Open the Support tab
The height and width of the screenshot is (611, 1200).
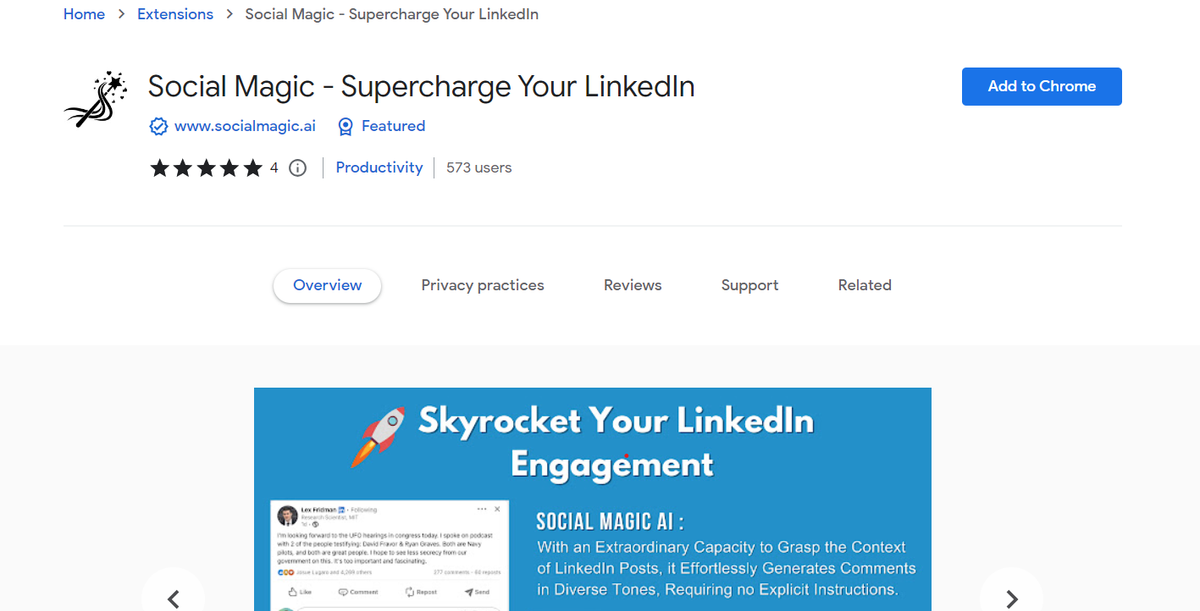[750, 285]
